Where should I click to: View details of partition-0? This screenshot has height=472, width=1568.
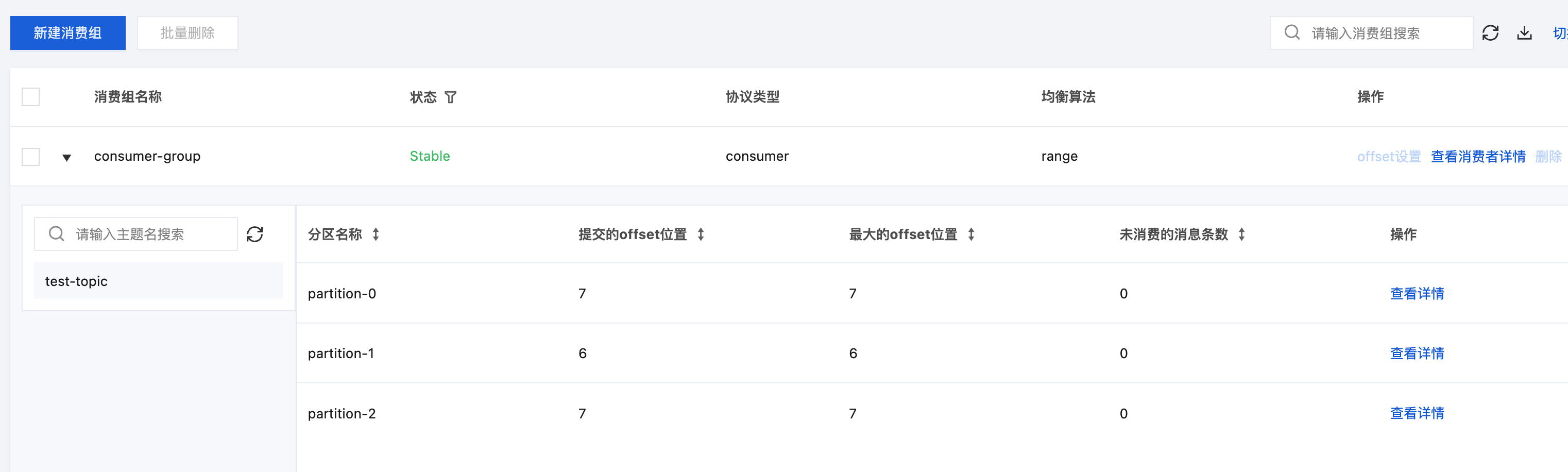[1417, 294]
